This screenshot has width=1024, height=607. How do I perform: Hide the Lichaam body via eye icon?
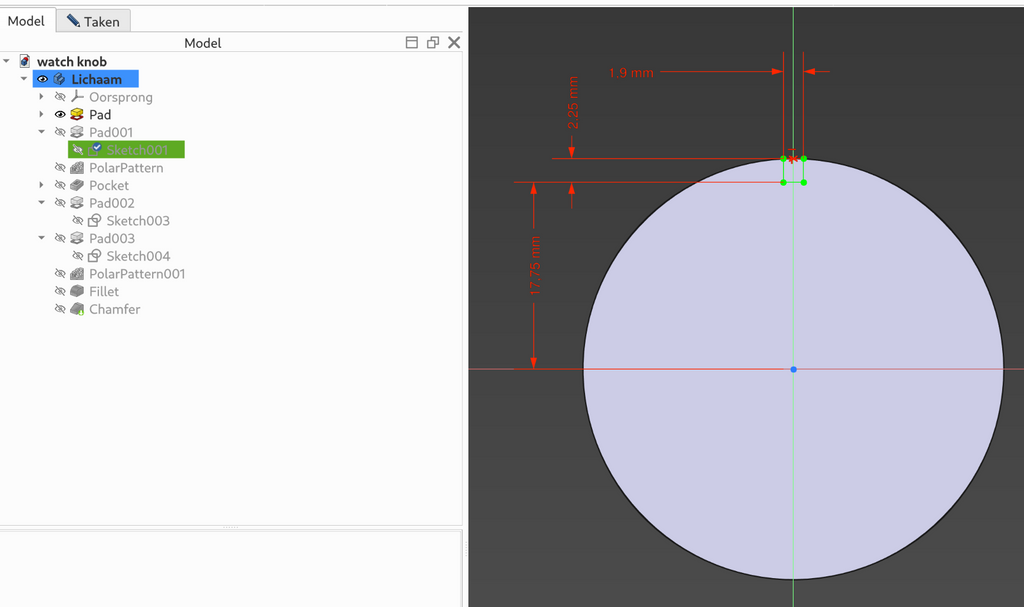[42, 79]
